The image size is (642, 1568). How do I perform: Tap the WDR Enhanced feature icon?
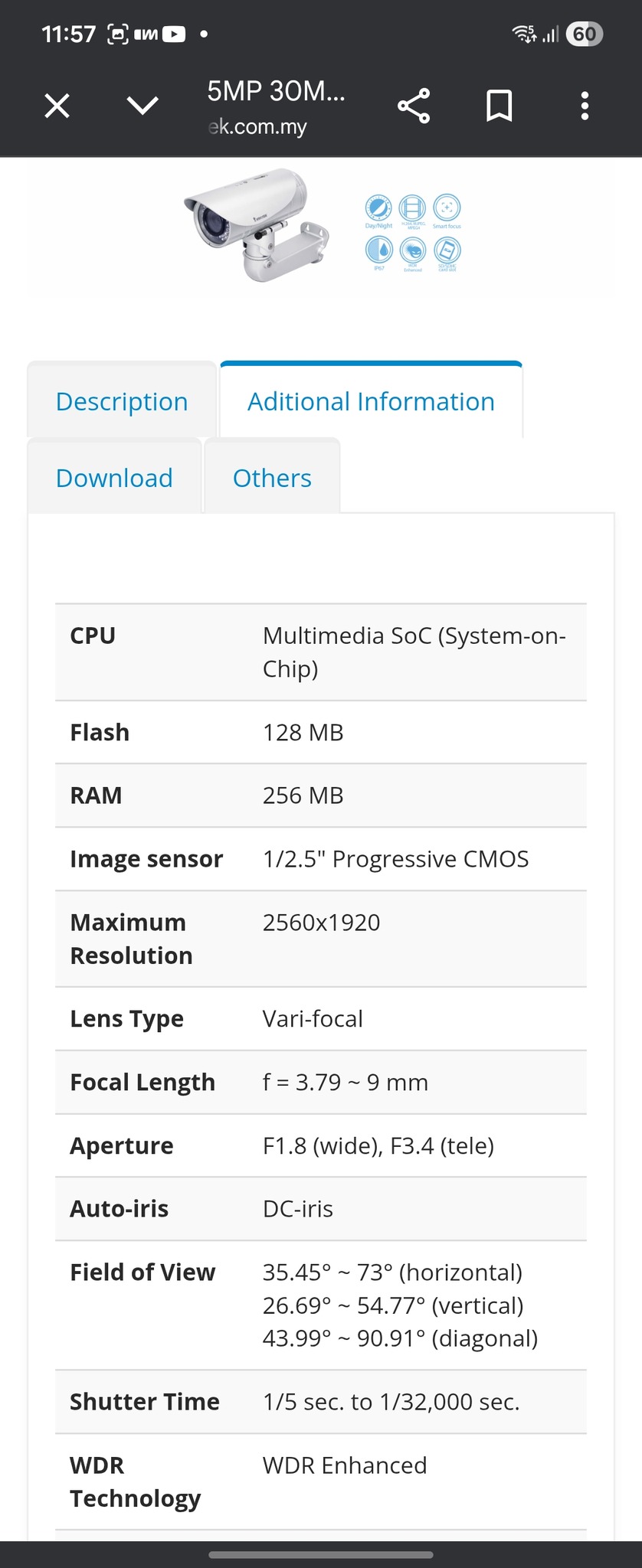tap(413, 250)
